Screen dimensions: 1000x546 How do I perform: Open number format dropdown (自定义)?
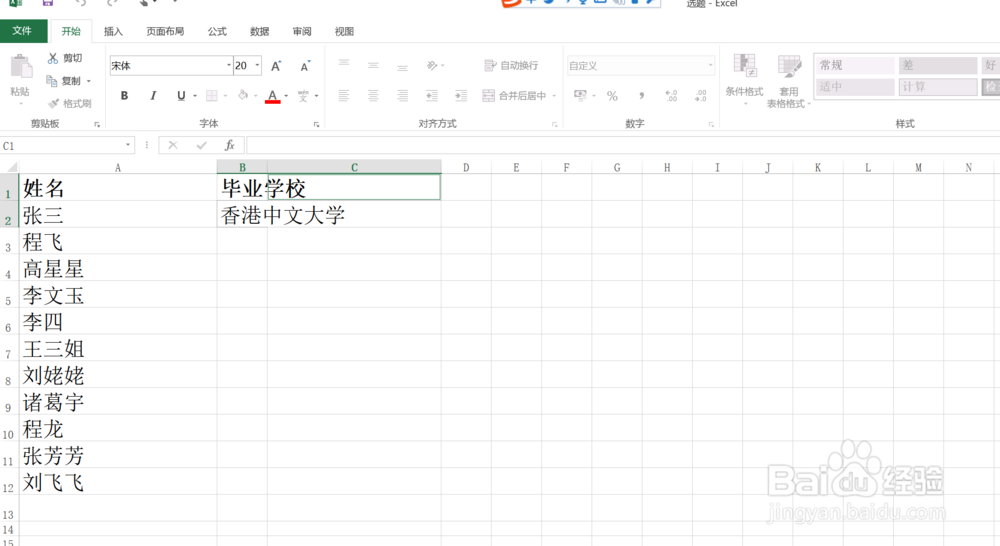pyautogui.click(x=710, y=65)
